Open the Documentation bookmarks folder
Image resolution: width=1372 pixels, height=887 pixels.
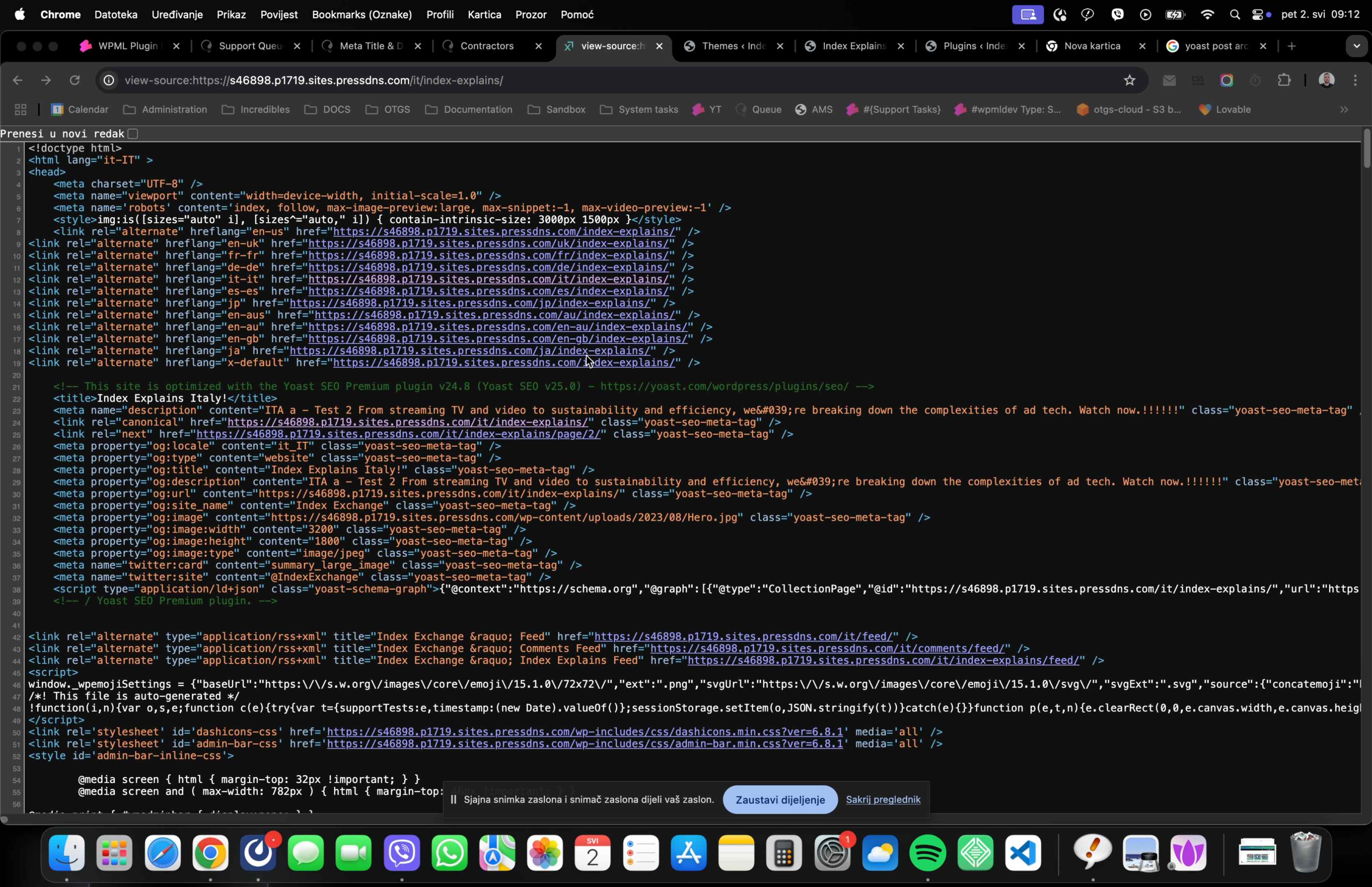[469, 109]
